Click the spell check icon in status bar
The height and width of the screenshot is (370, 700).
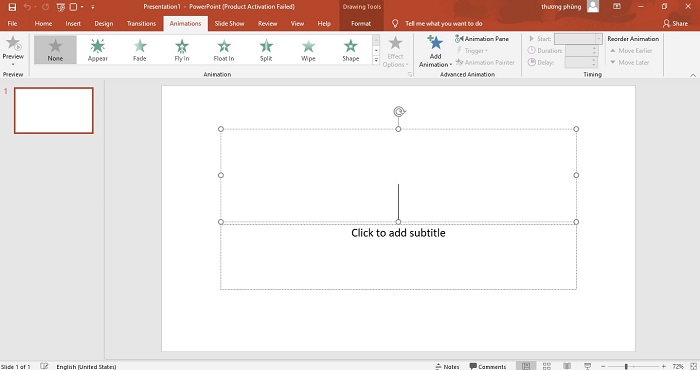[44, 366]
